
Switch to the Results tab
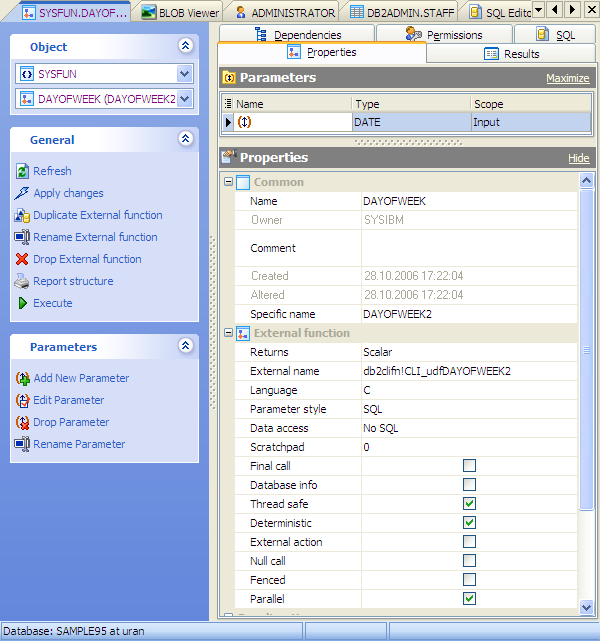click(x=511, y=54)
